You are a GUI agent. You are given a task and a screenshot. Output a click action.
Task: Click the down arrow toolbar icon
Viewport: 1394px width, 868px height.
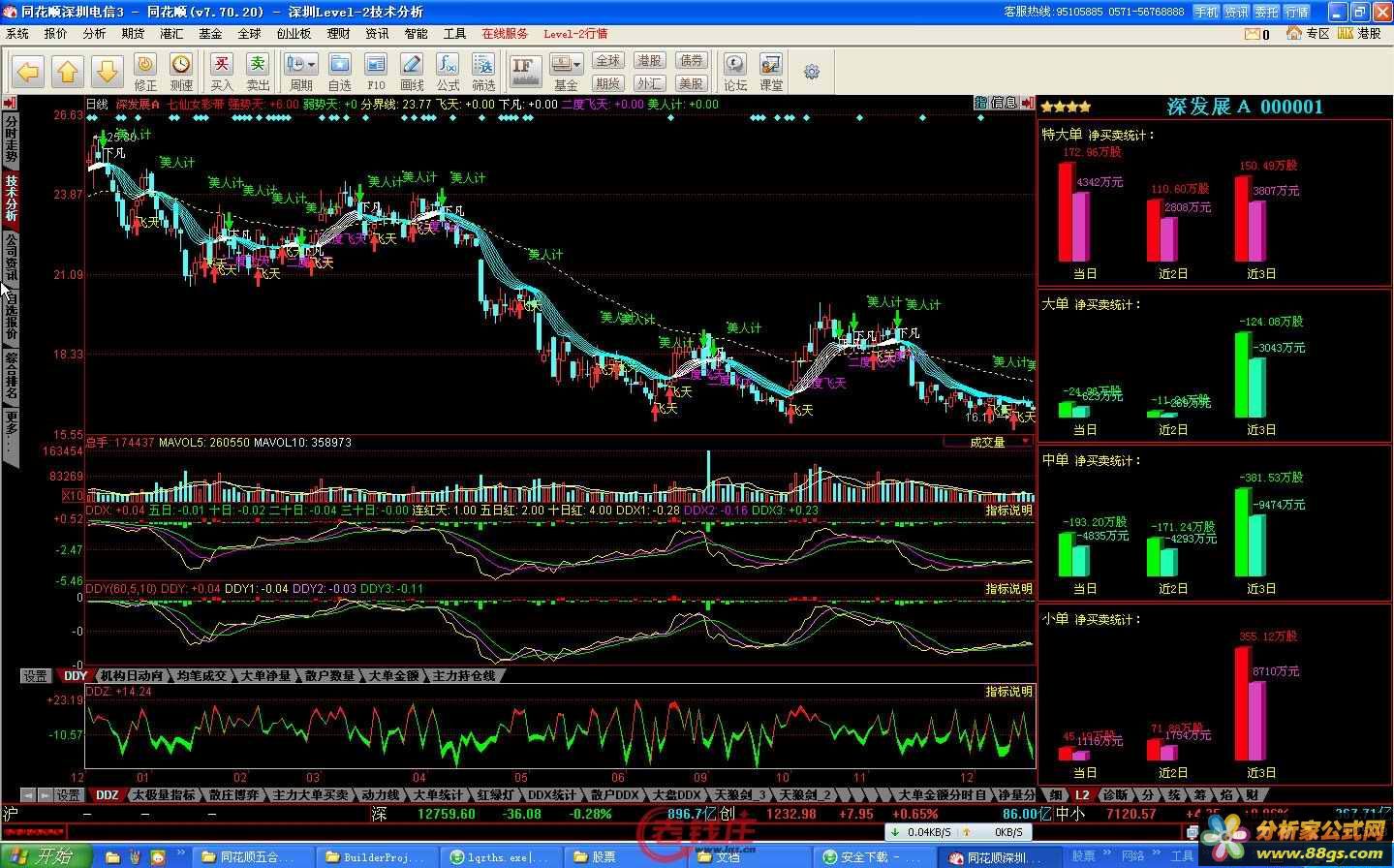point(107,71)
